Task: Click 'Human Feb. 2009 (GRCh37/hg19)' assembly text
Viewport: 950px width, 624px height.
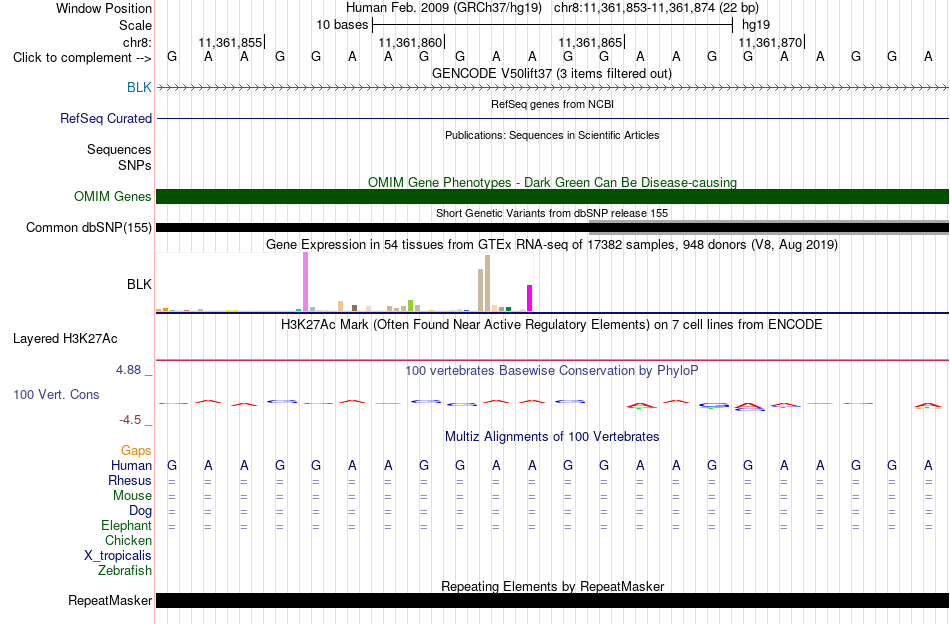Action: (446, 8)
